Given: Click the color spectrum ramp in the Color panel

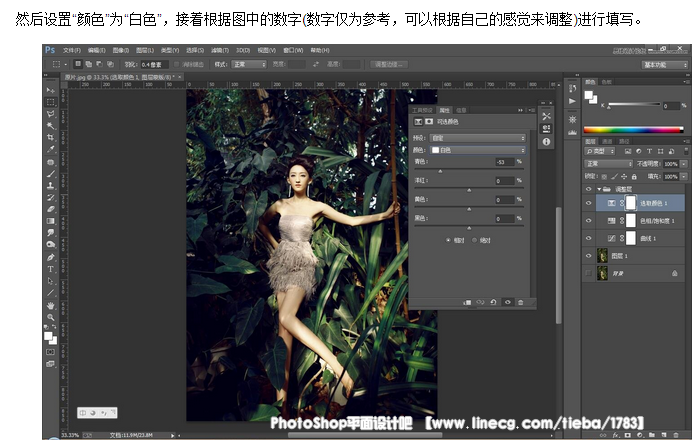Looking at the screenshot, I should (x=633, y=130).
